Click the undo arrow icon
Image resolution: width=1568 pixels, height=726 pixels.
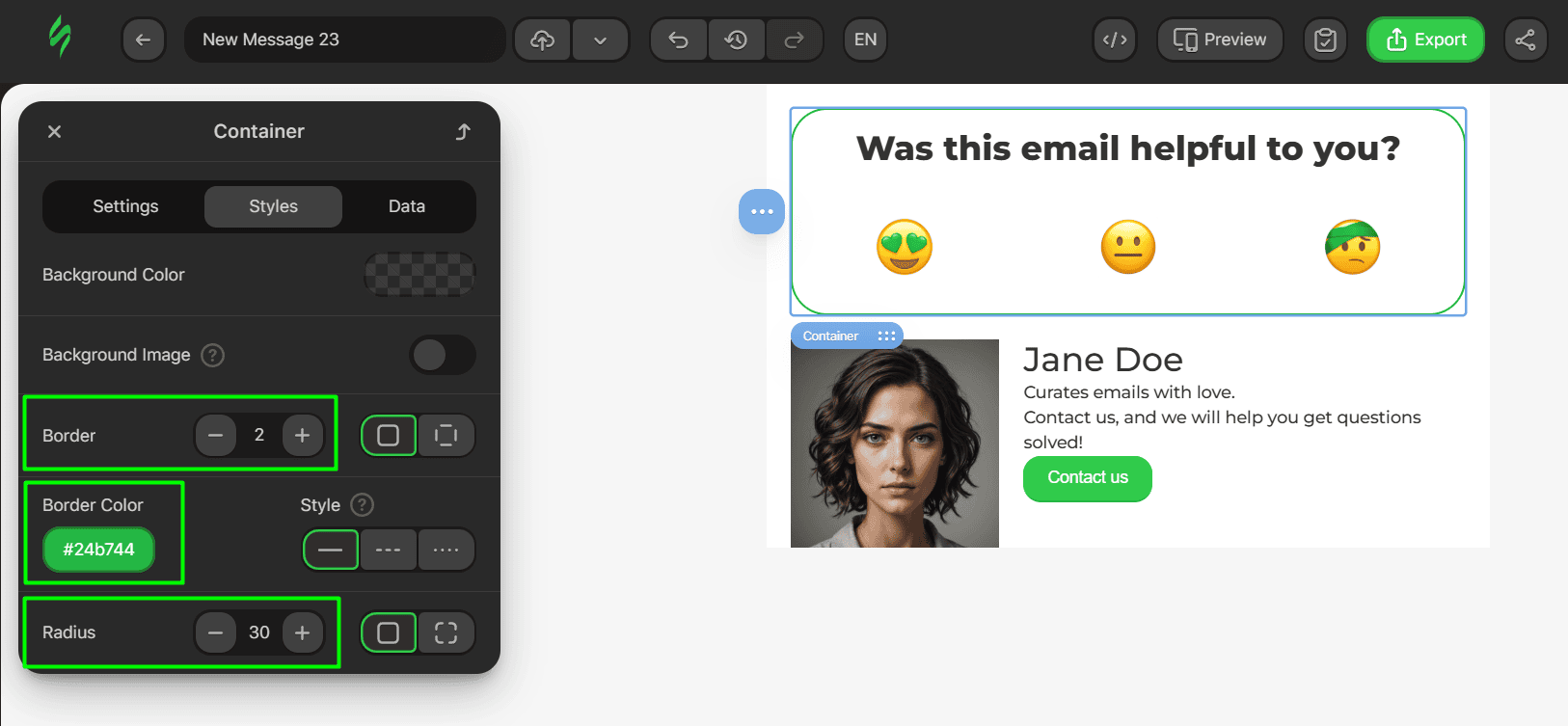(x=678, y=40)
